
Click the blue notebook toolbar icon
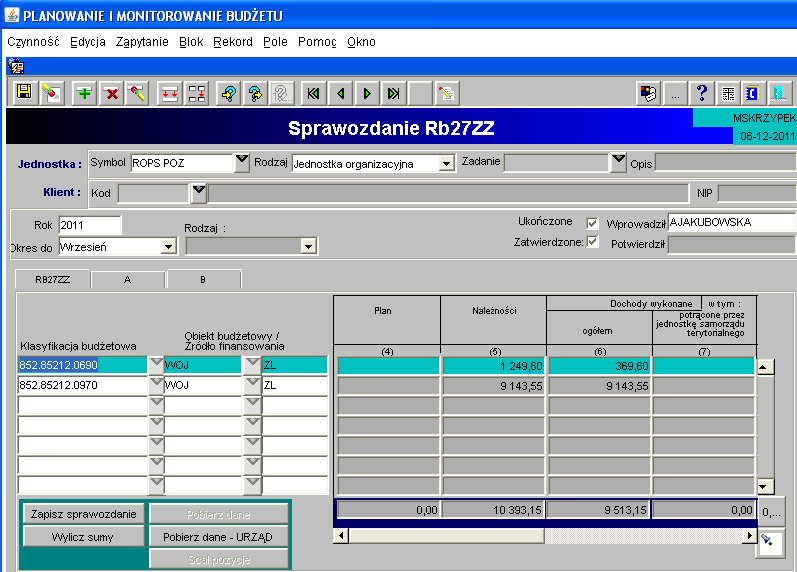pos(753,93)
